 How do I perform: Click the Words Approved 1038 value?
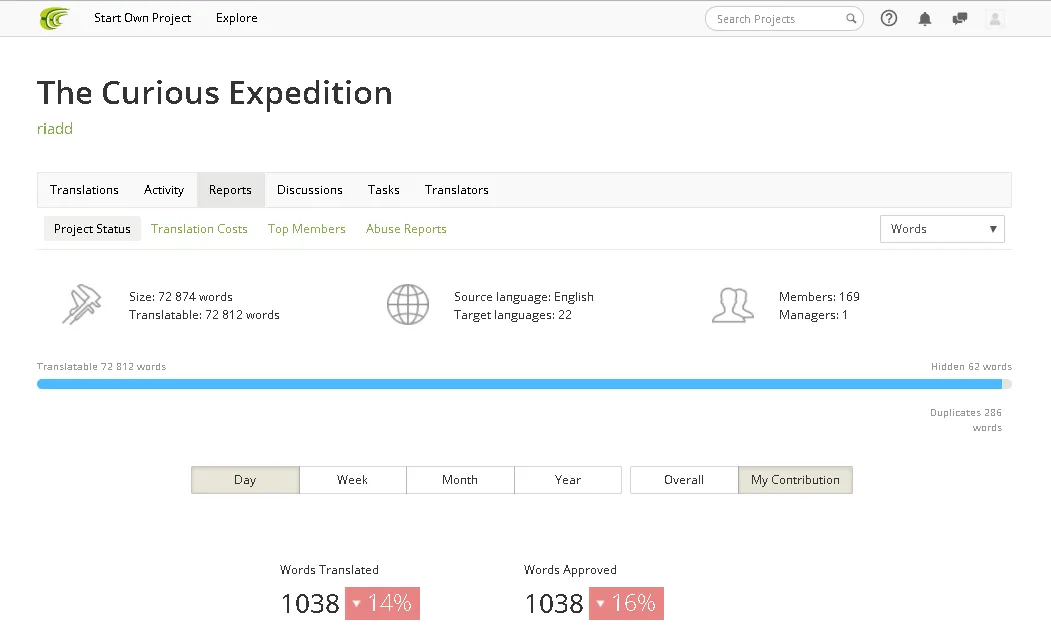tap(554, 603)
